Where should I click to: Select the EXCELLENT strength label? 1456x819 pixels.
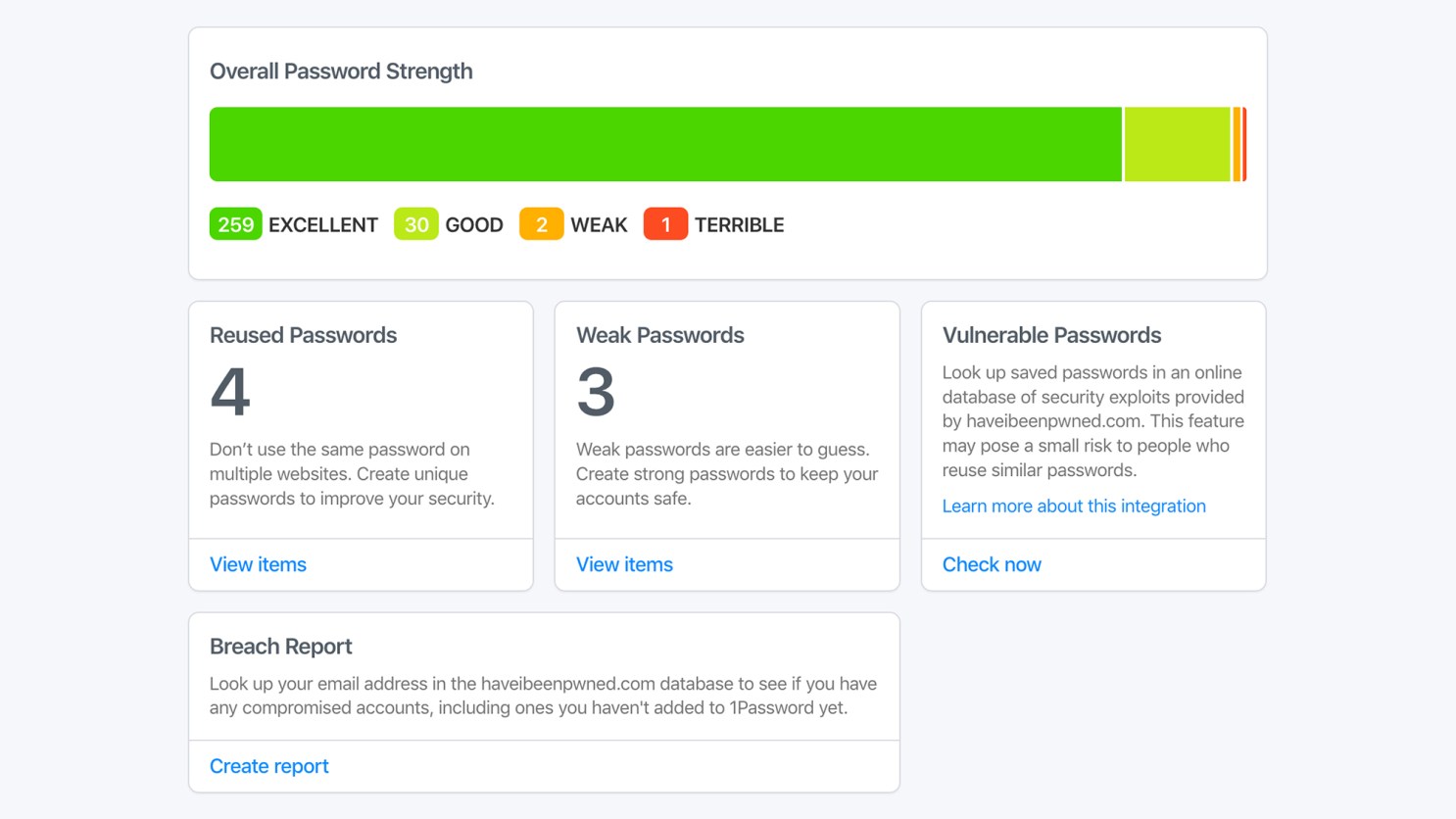pyautogui.click(x=323, y=224)
